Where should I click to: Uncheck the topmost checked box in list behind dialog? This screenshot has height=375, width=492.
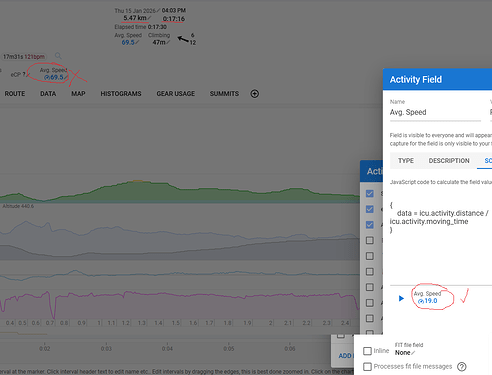(370, 193)
